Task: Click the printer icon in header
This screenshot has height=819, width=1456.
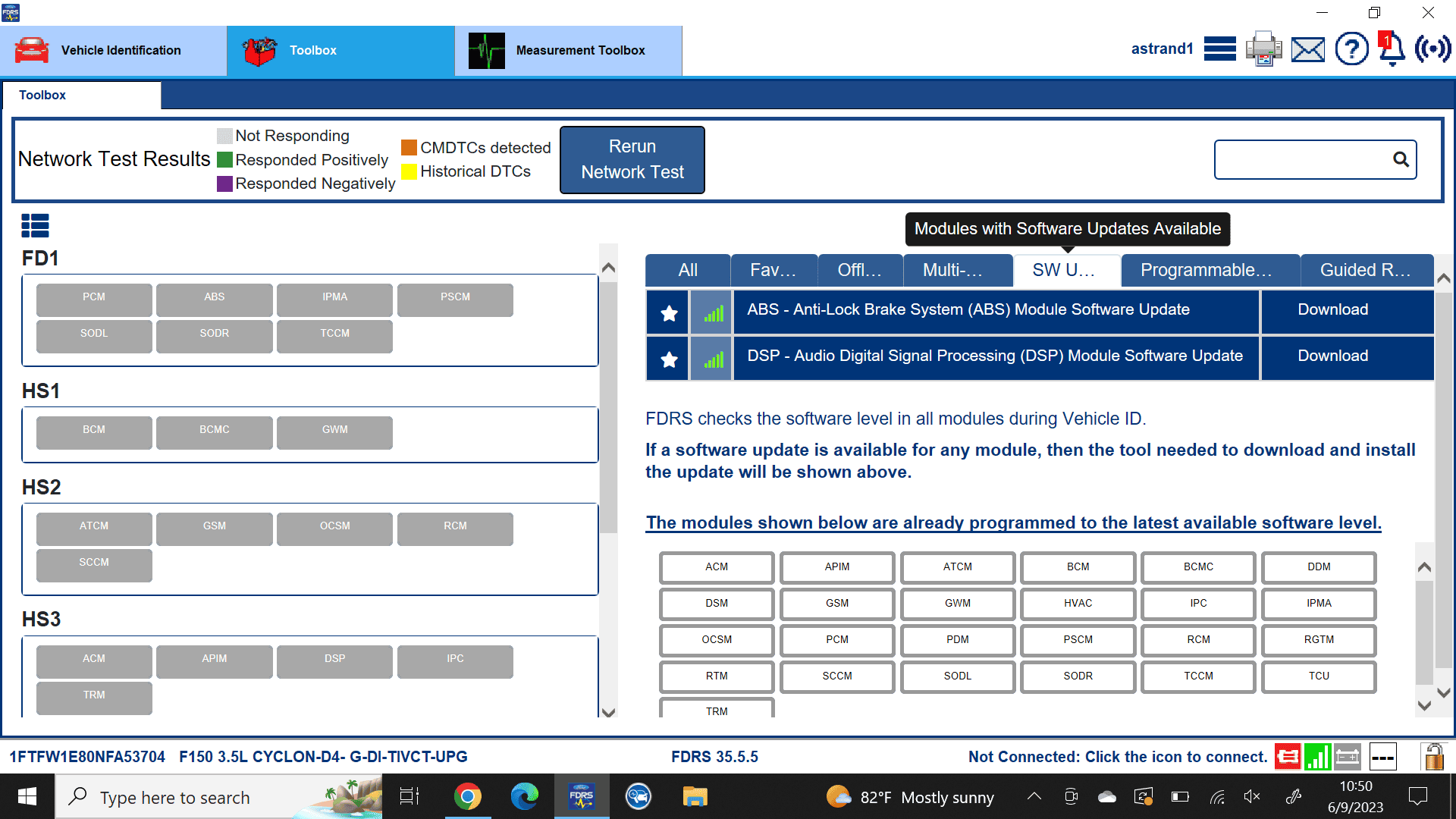Action: [1263, 49]
